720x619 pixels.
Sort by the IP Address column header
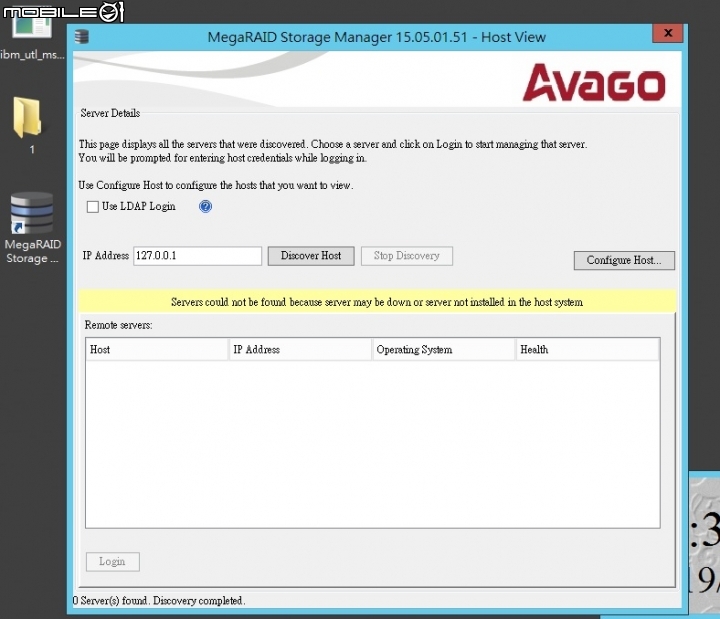click(300, 349)
